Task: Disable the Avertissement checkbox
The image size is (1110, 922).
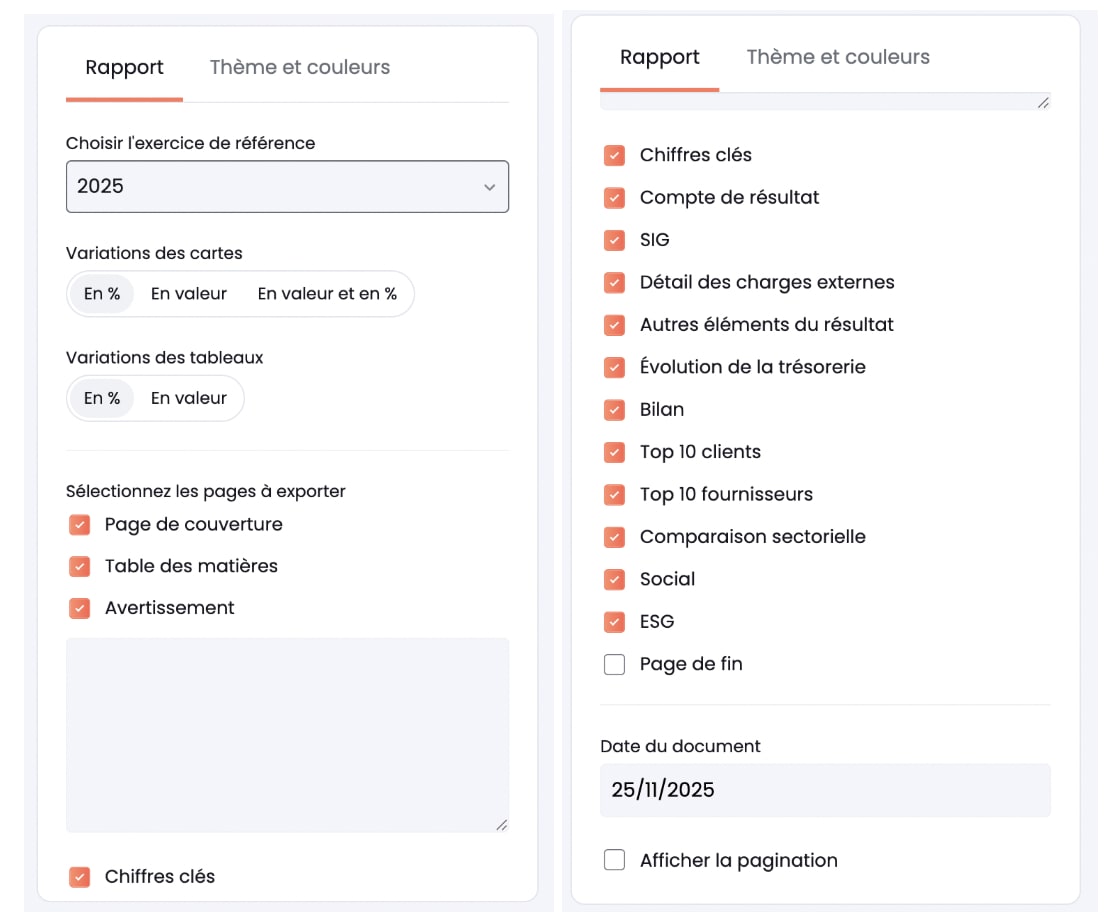Action: [79, 608]
